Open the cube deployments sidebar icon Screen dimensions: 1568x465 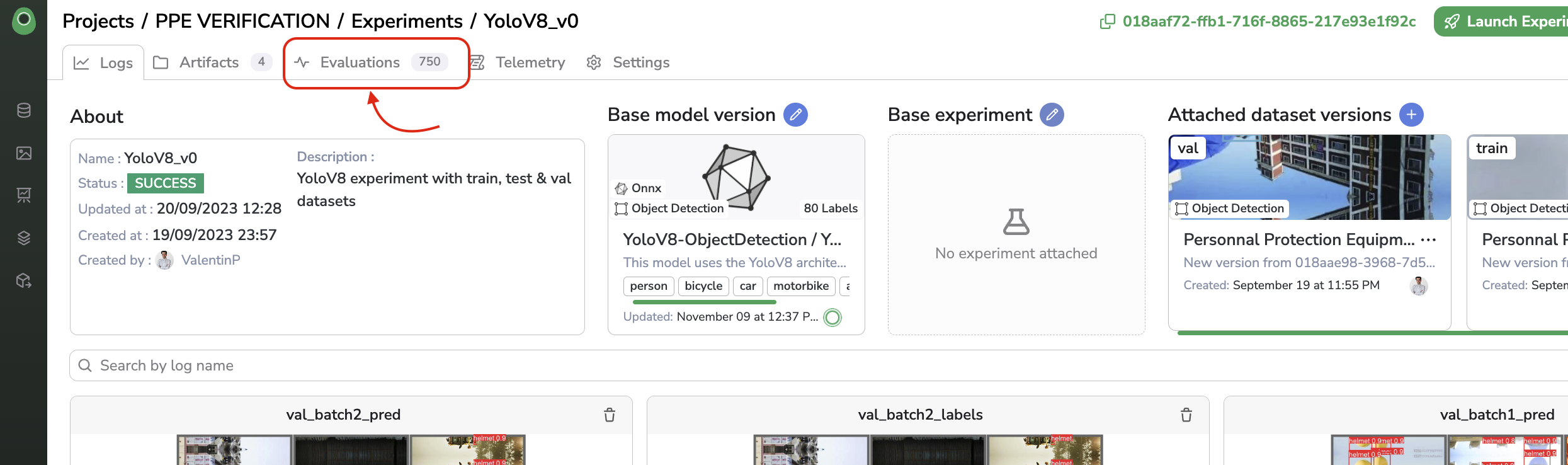click(24, 280)
